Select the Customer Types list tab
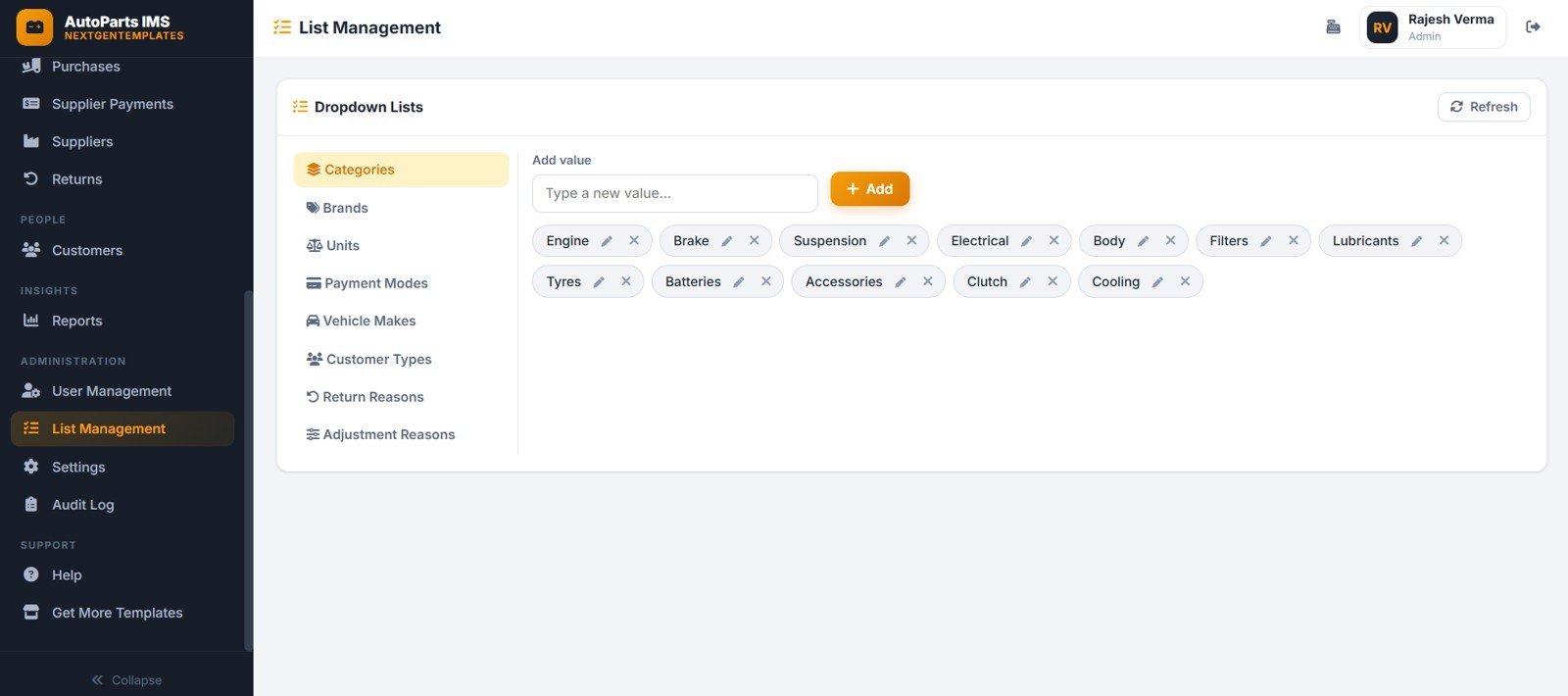This screenshot has height=696, width=1568. [x=401, y=359]
